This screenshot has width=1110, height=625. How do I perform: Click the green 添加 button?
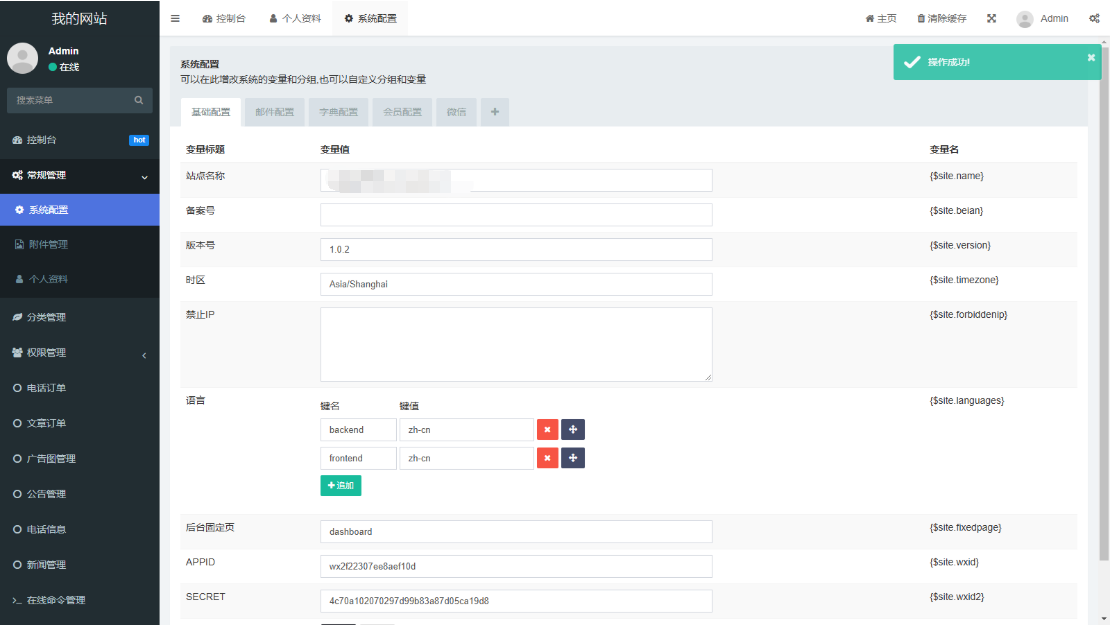click(340, 485)
